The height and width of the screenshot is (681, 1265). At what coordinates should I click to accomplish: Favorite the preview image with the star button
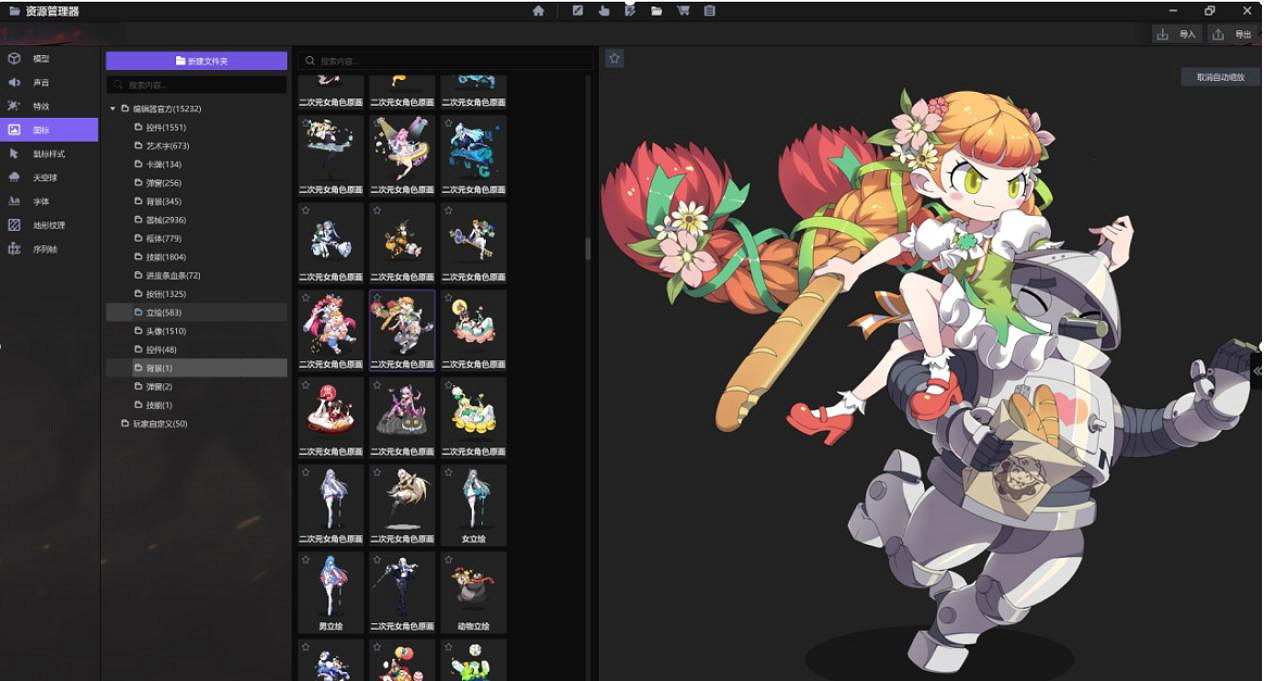614,59
